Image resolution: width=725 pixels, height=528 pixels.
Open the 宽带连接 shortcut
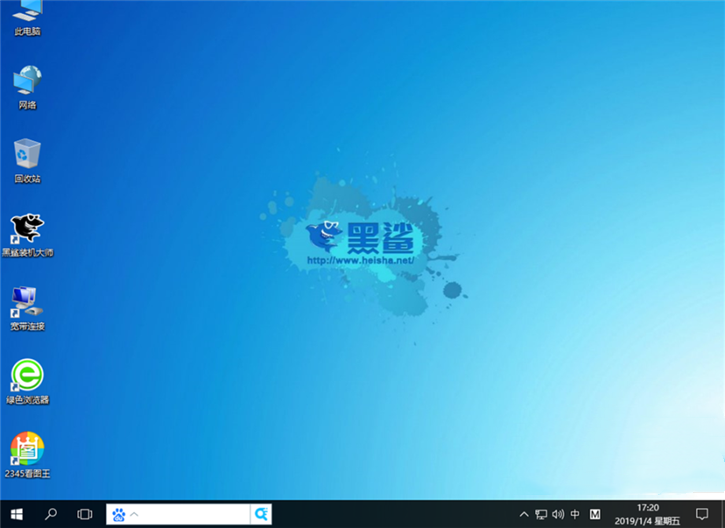coord(27,304)
